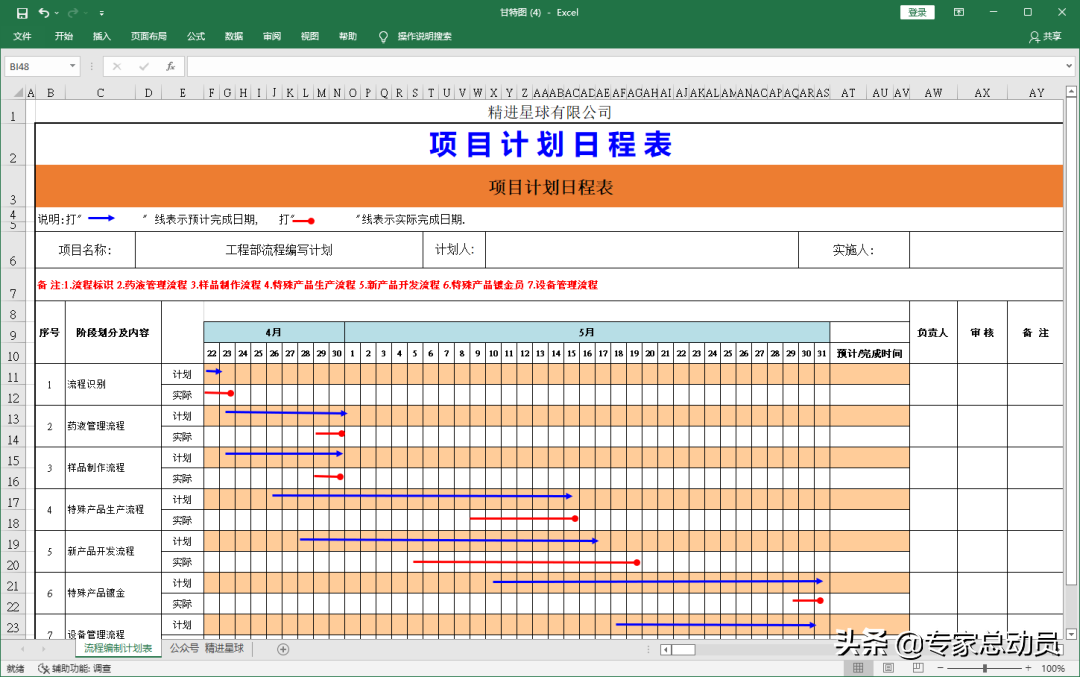Switch to the 公式 ribbon tab

point(196,37)
